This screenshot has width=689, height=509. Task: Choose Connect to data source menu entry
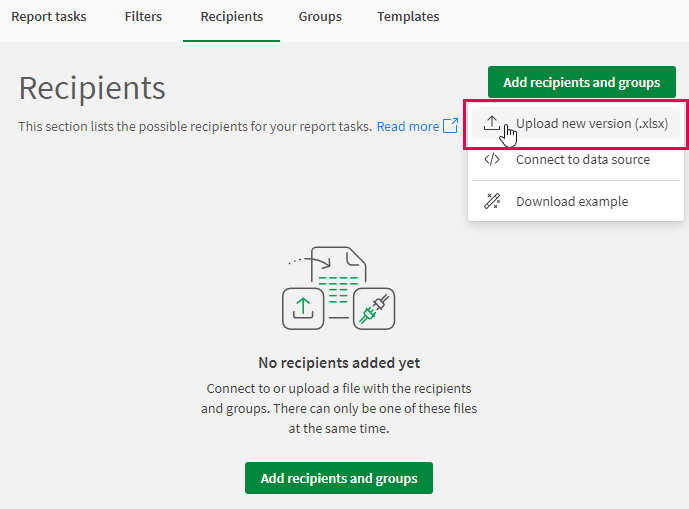click(582, 160)
